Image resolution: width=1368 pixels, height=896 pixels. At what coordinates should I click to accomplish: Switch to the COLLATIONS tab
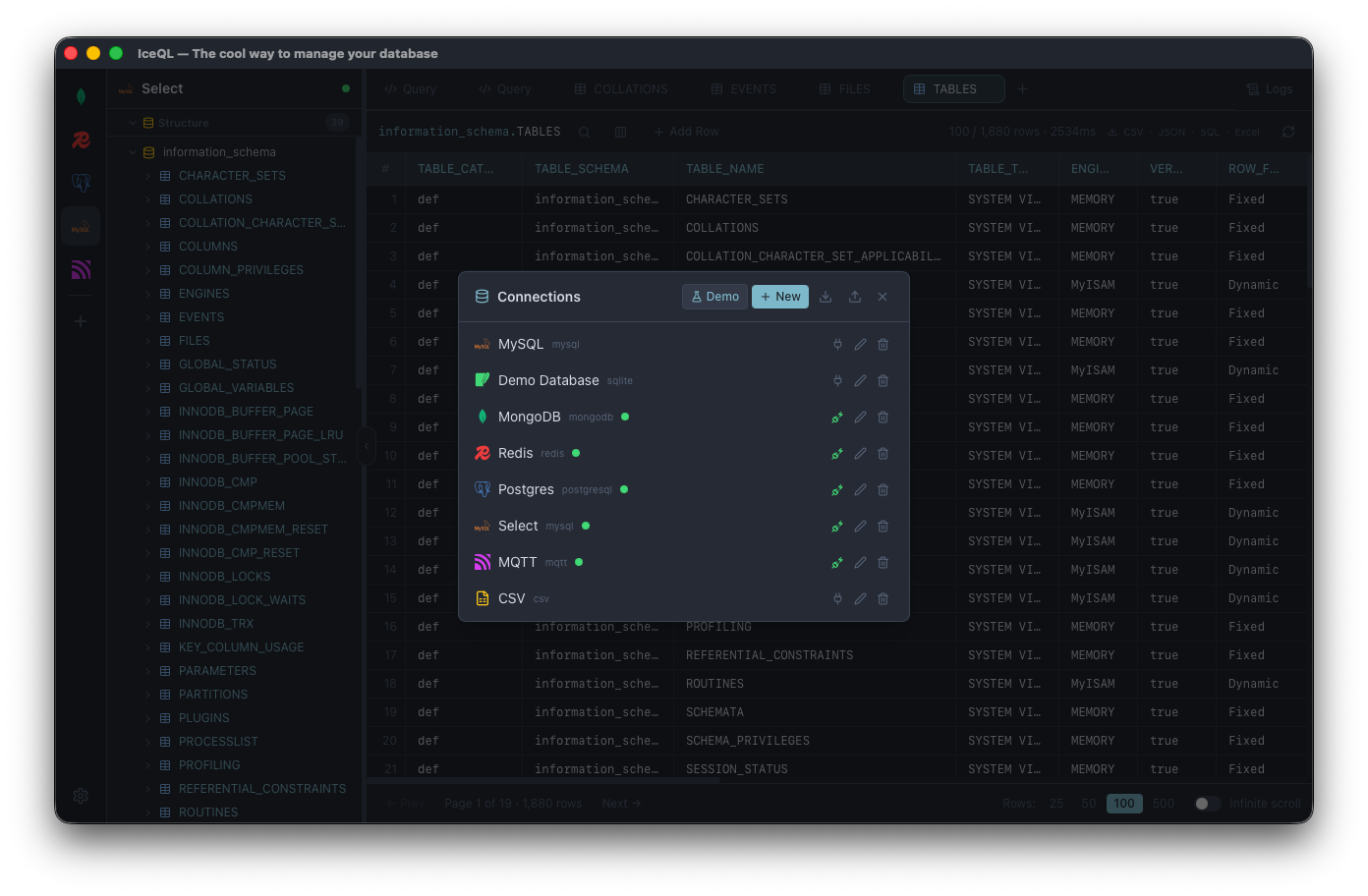pyautogui.click(x=621, y=89)
